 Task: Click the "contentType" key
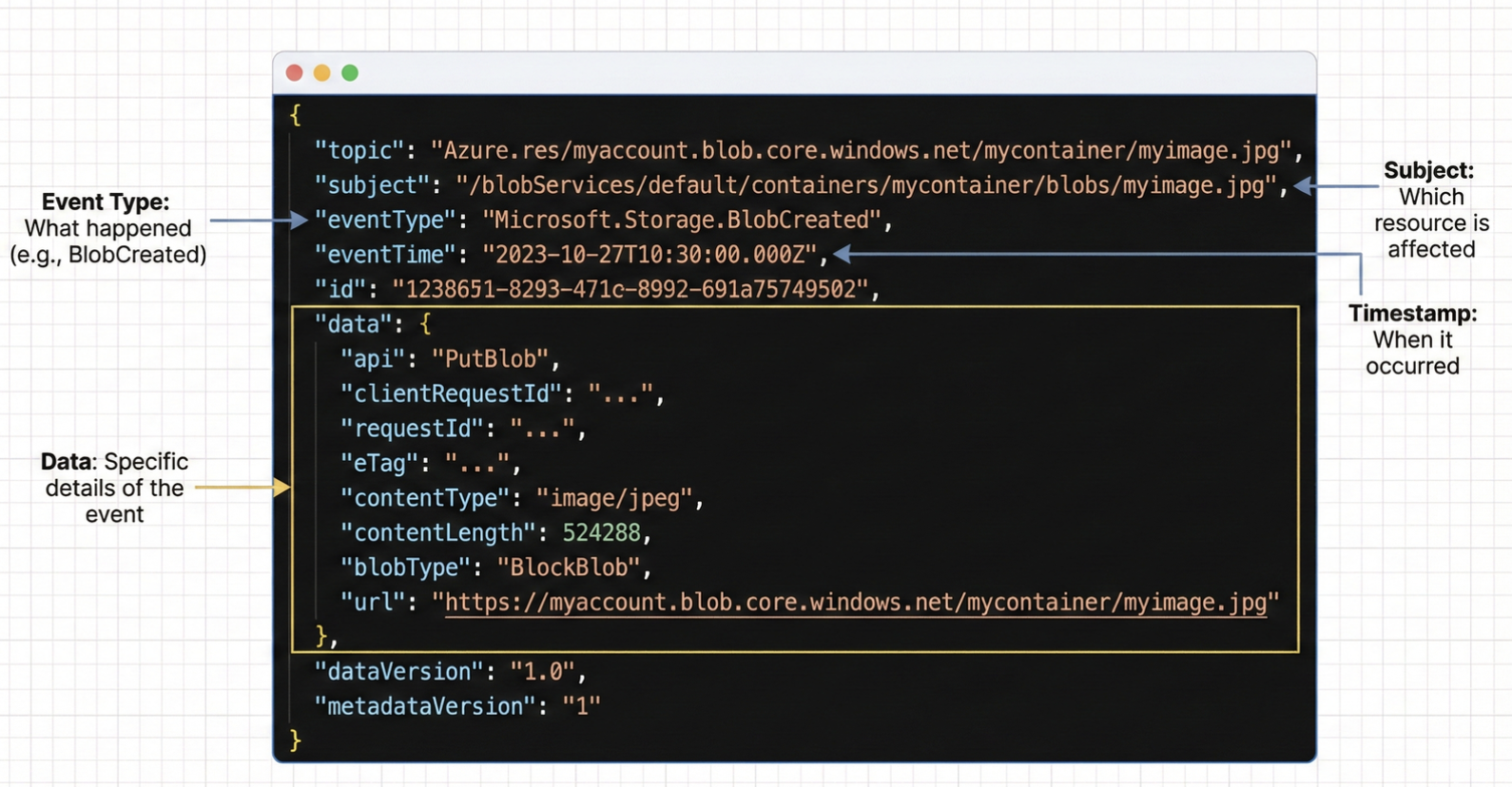pos(424,498)
